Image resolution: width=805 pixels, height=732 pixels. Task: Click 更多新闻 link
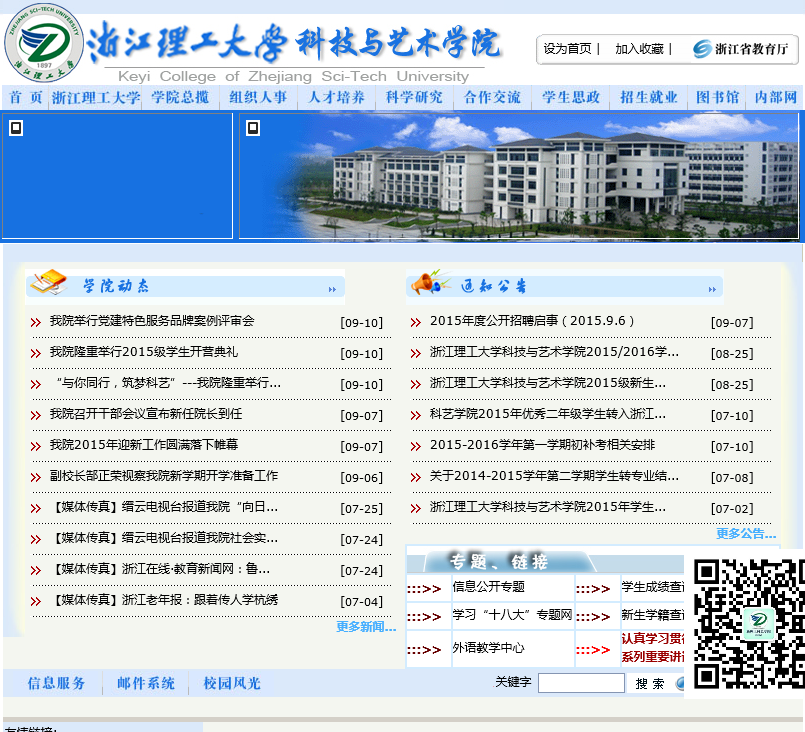coord(366,627)
